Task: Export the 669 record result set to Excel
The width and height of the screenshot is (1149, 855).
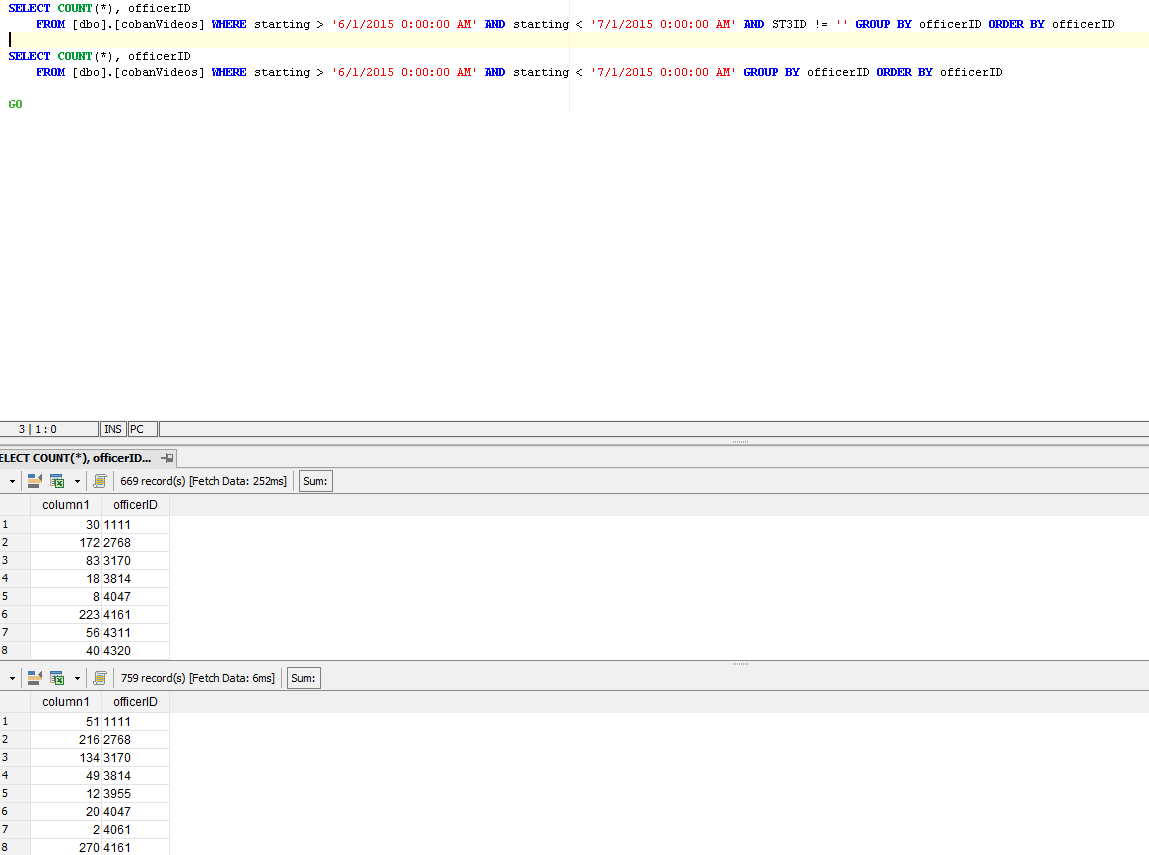Action: (x=56, y=480)
